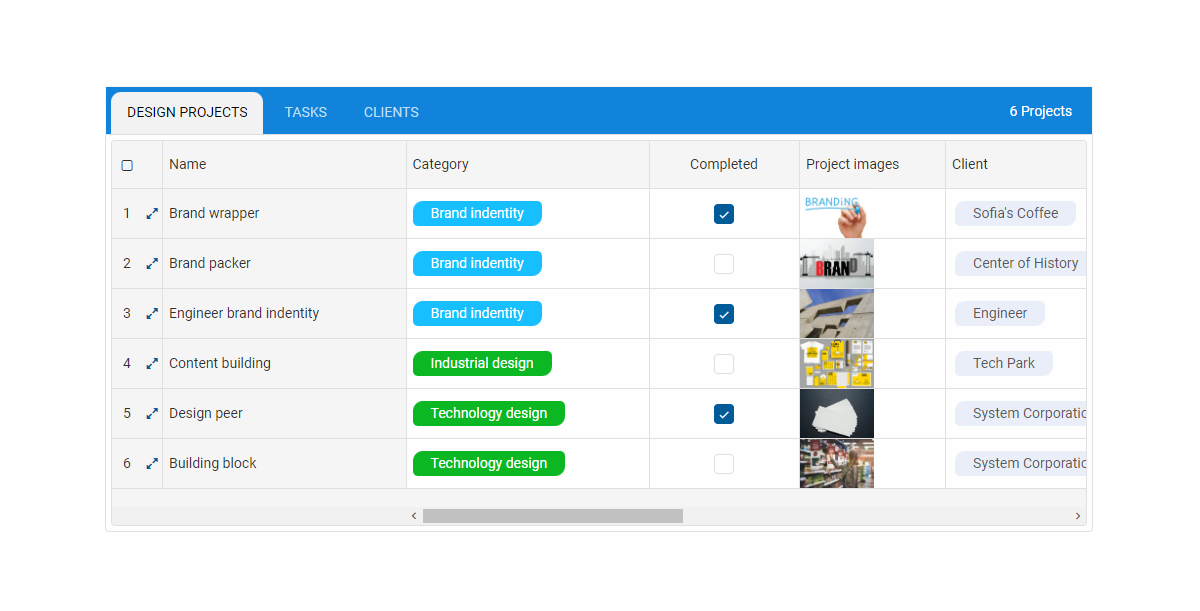Viewport: 1200px width, 611px height.
Task: Click the Industrial design category badge
Action: [x=482, y=363]
